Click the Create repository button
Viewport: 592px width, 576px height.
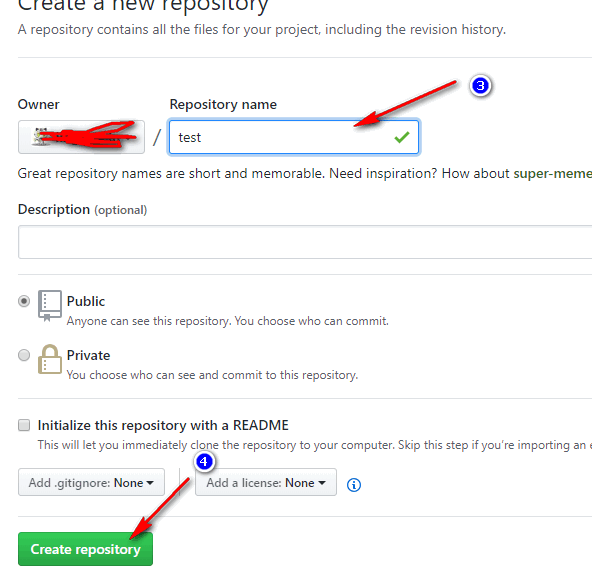click(x=85, y=549)
